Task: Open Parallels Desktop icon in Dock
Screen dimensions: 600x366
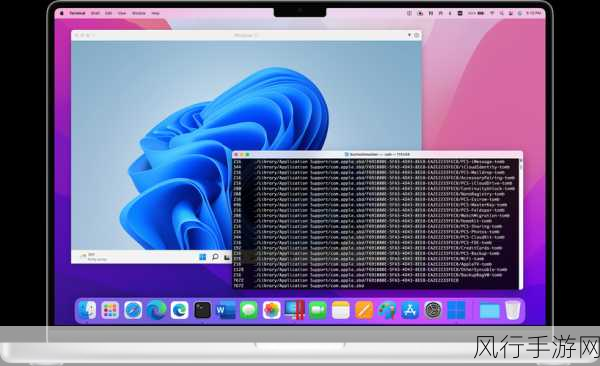Action: tap(295, 310)
